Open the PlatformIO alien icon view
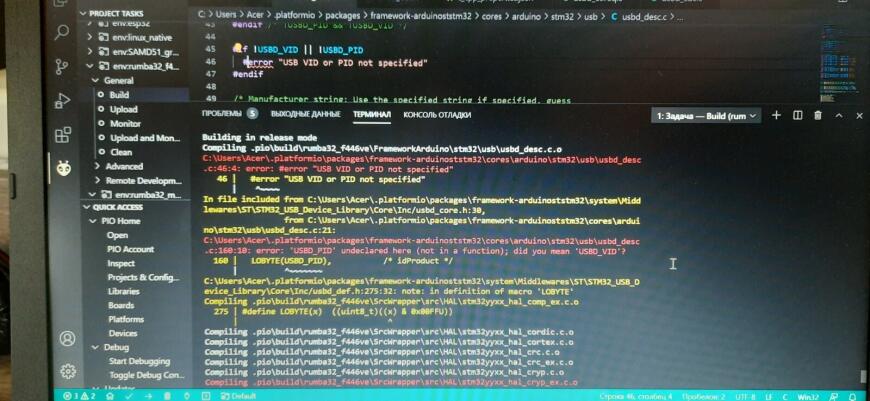 (x=64, y=168)
